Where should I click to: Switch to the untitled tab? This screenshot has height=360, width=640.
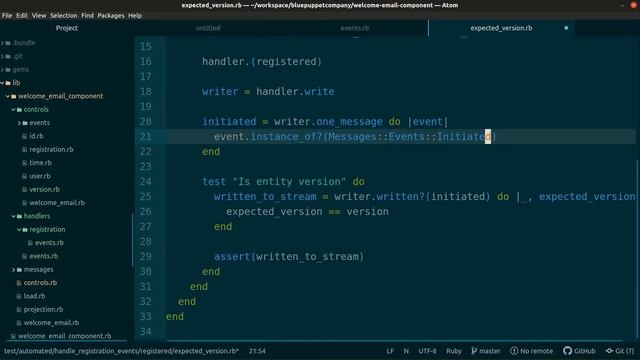tap(208, 28)
